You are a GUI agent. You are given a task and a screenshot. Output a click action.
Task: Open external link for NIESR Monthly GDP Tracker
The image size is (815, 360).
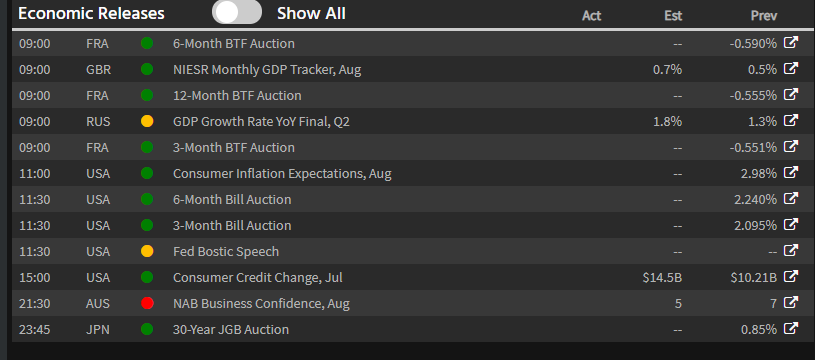click(x=791, y=69)
